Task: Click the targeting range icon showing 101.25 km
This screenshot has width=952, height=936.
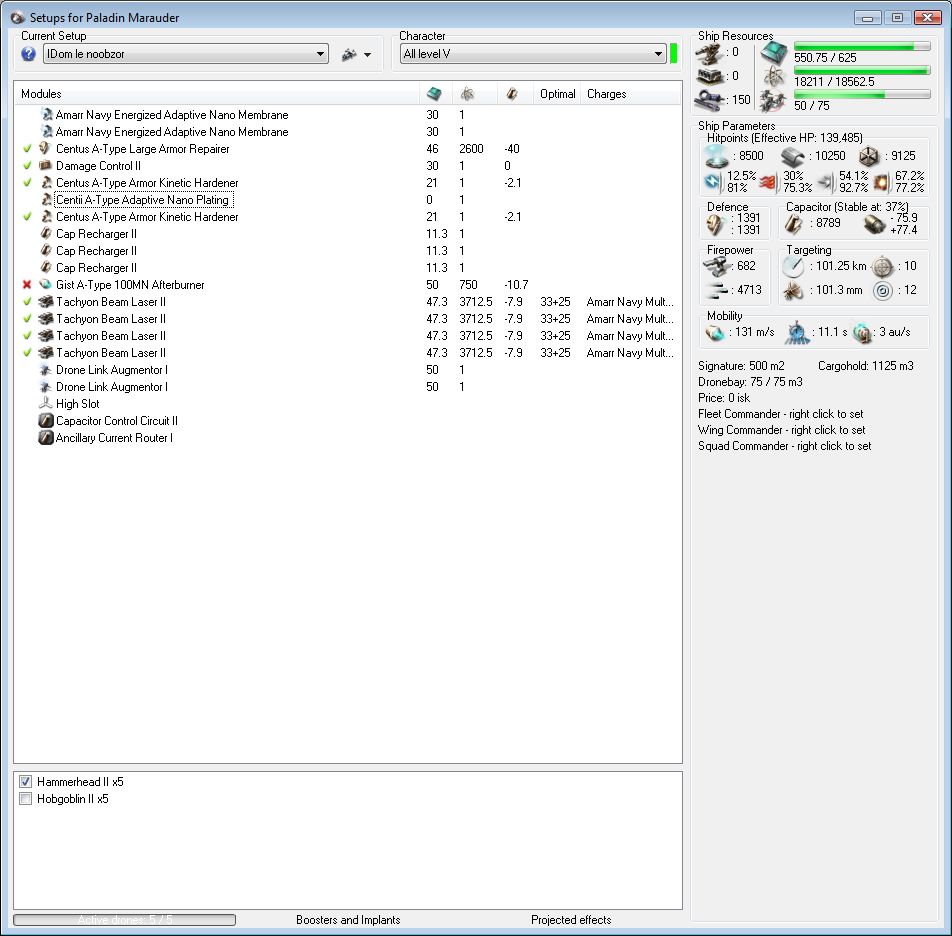Action: click(793, 266)
